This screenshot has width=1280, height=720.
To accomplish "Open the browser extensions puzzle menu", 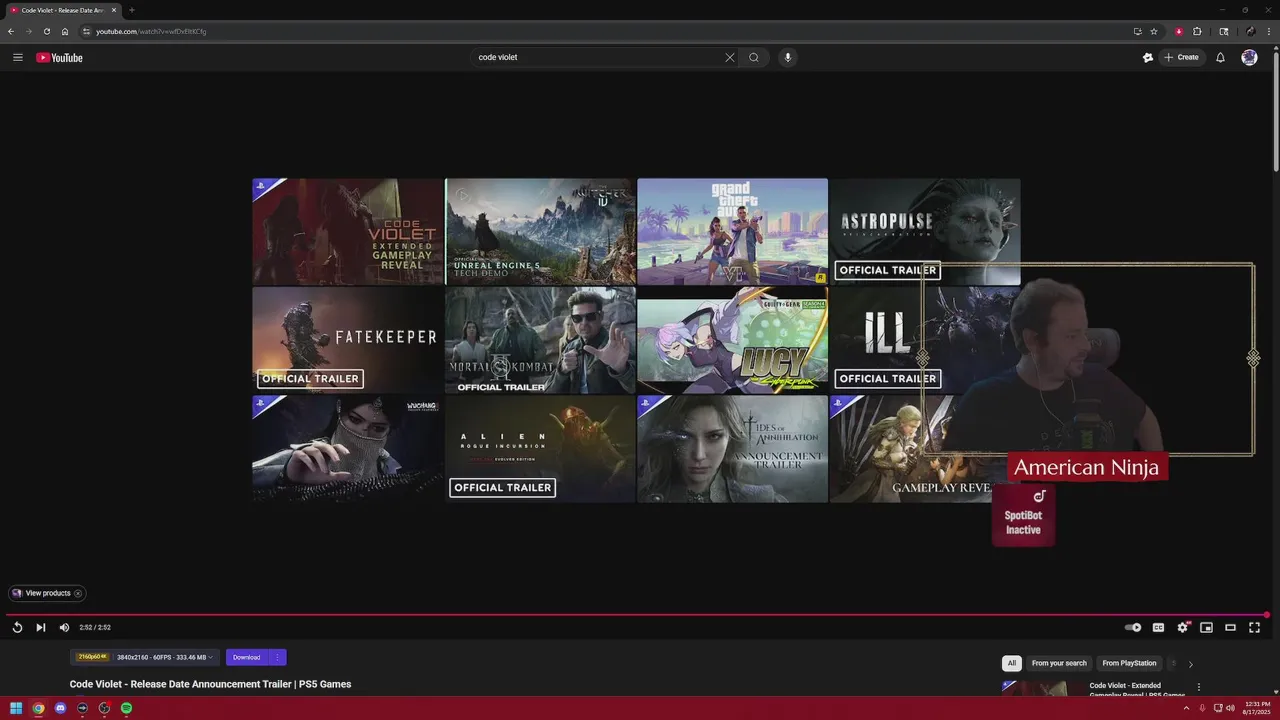I will point(1197,31).
